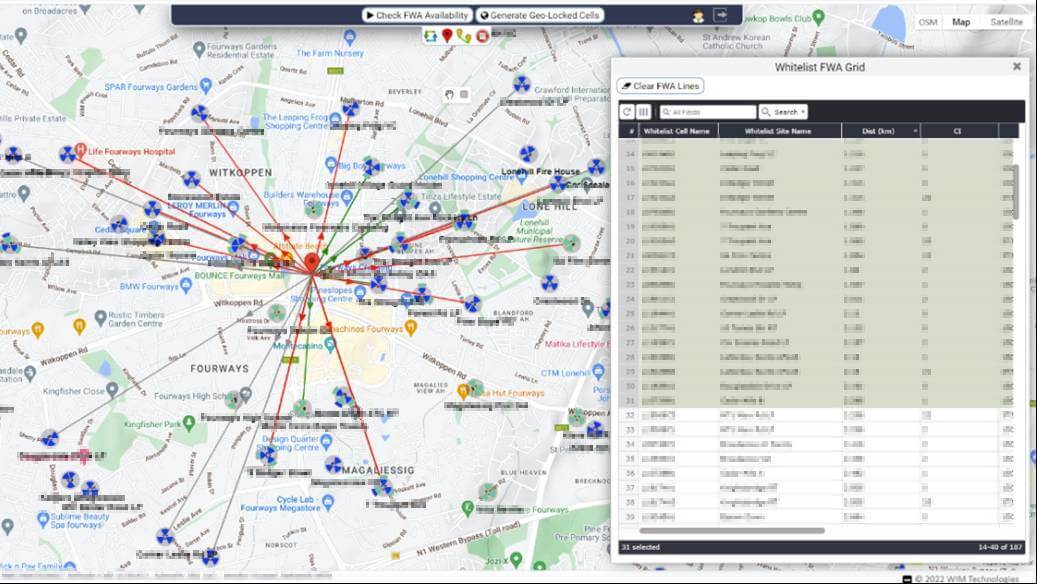
Task: Switch map layer to Satellite
Action: coord(1006,22)
